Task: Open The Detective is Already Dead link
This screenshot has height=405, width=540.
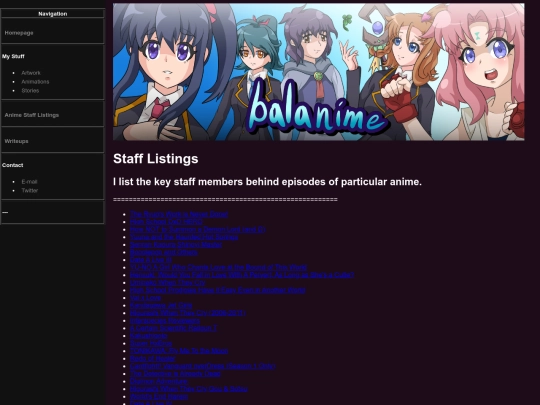Action: tap(175, 373)
